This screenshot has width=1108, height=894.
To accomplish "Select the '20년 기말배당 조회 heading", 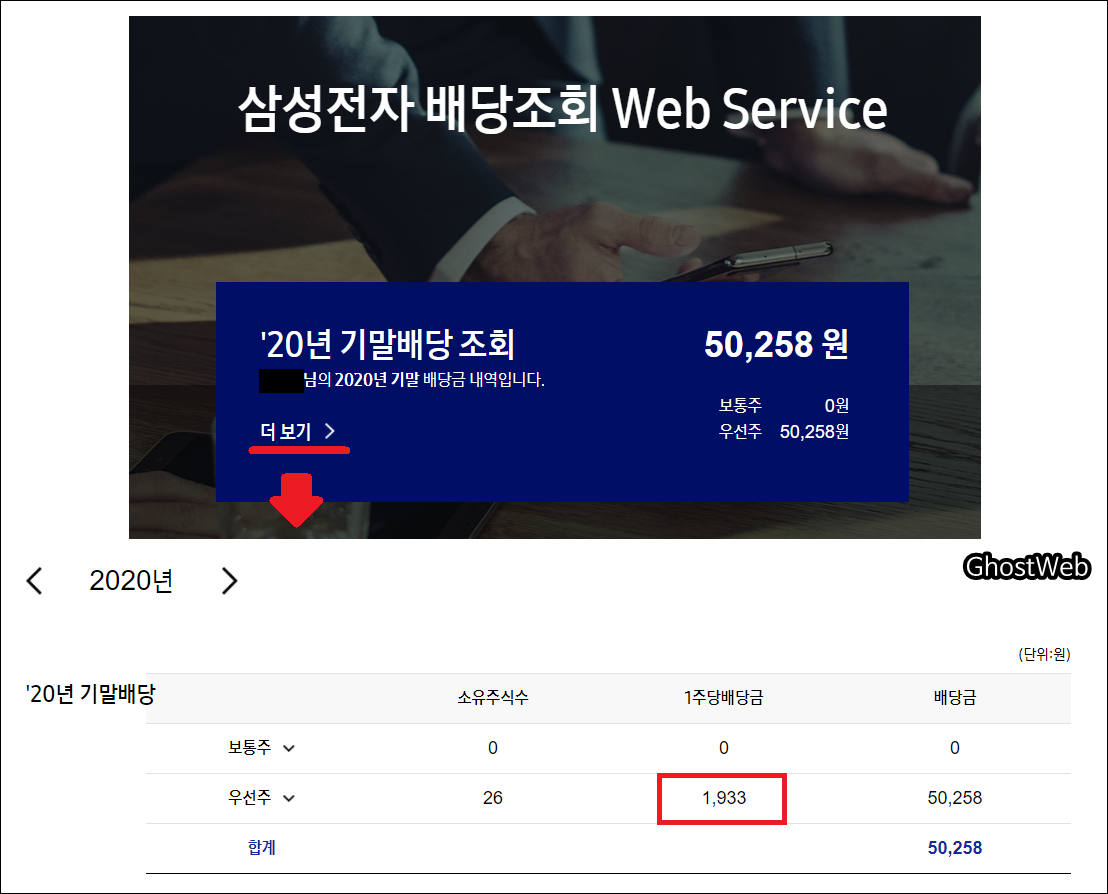I will [x=387, y=344].
